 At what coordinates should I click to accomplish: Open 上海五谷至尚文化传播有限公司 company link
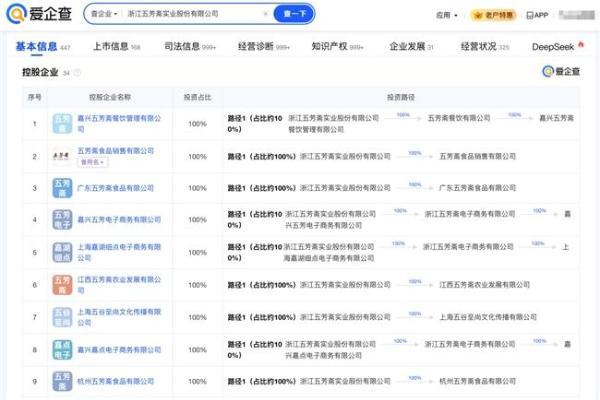[119, 317]
